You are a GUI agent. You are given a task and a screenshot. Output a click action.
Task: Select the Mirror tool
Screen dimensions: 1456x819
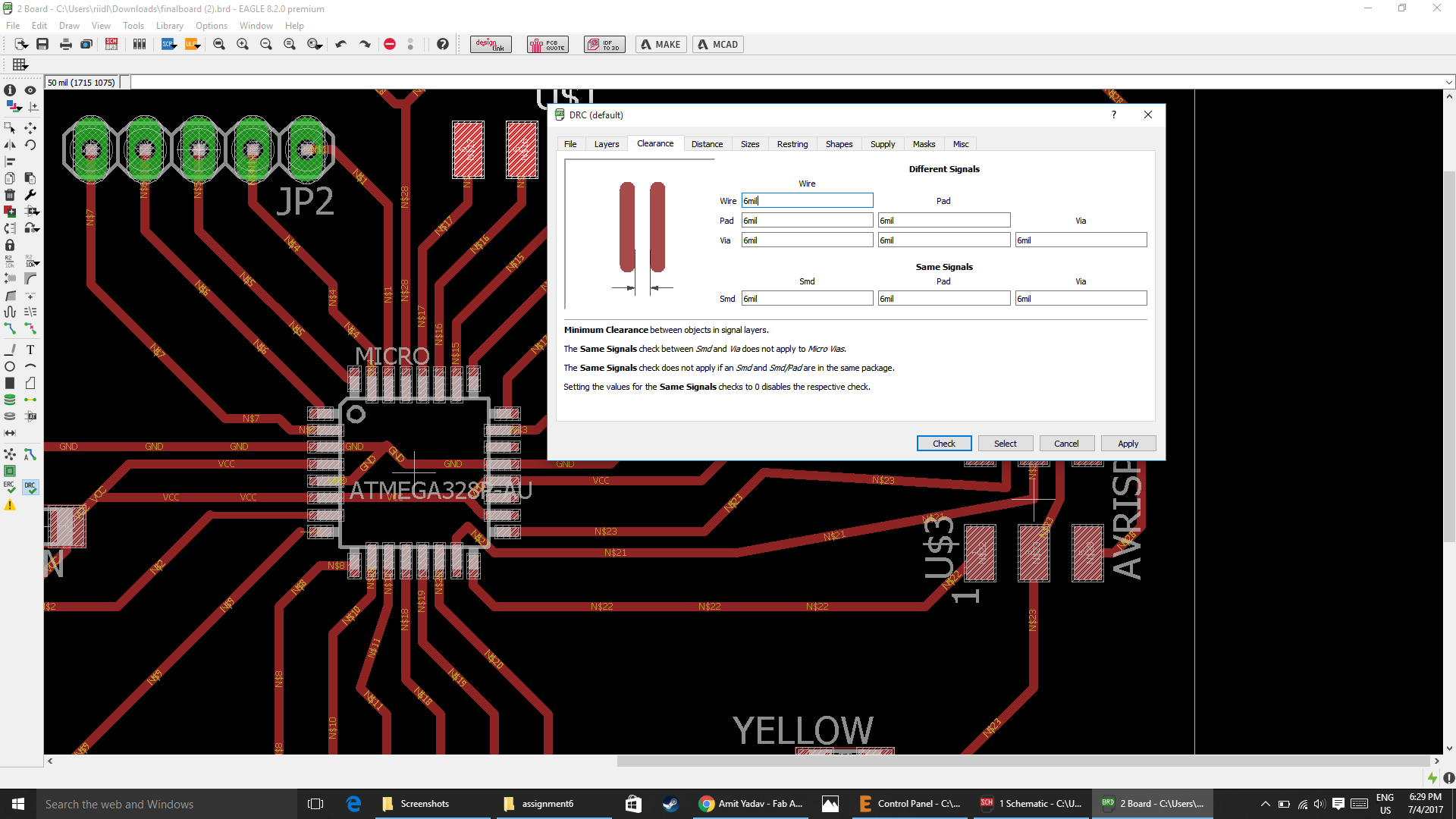(10, 144)
